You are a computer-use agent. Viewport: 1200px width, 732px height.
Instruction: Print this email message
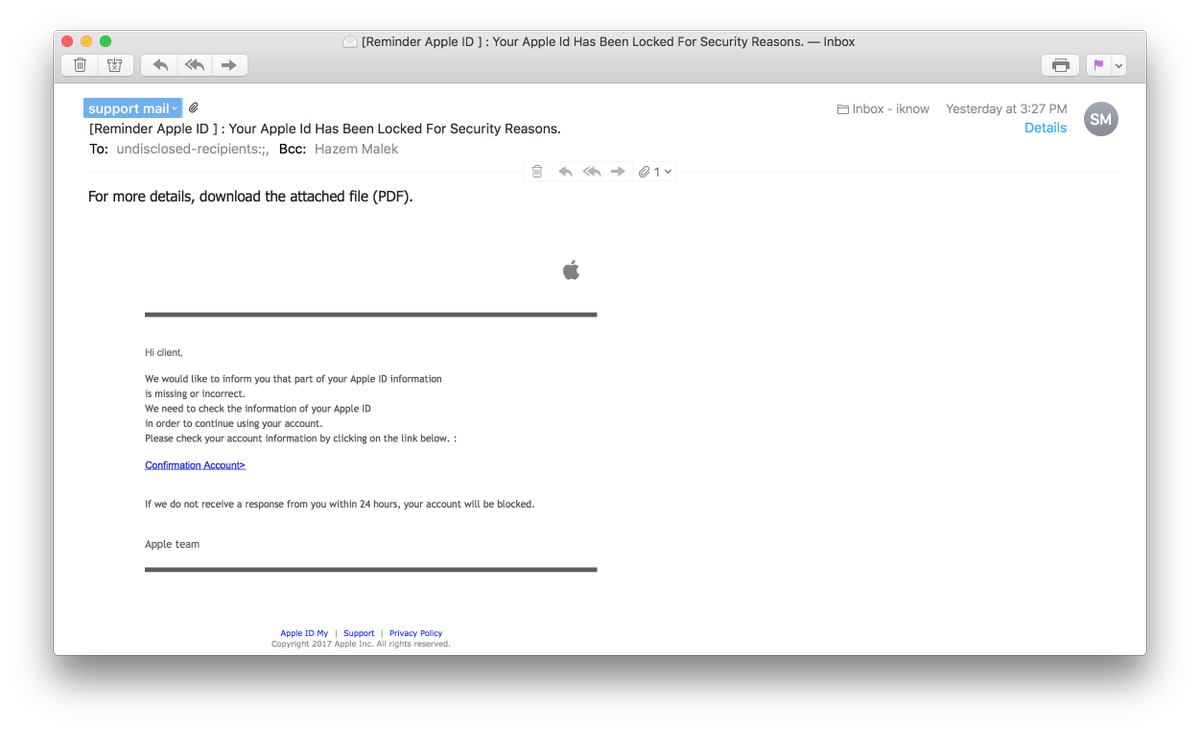pyautogui.click(x=1060, y=65)
